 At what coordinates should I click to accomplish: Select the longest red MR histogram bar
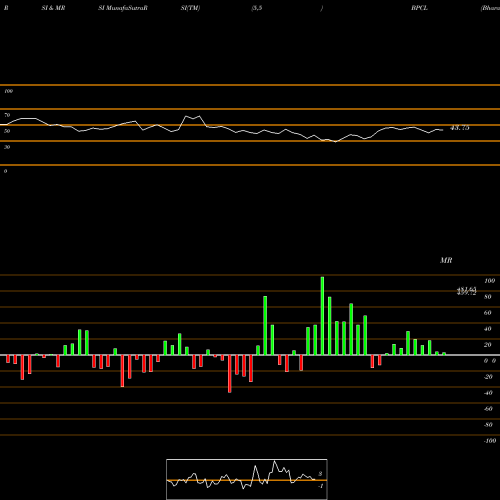[x=230, y=374]
